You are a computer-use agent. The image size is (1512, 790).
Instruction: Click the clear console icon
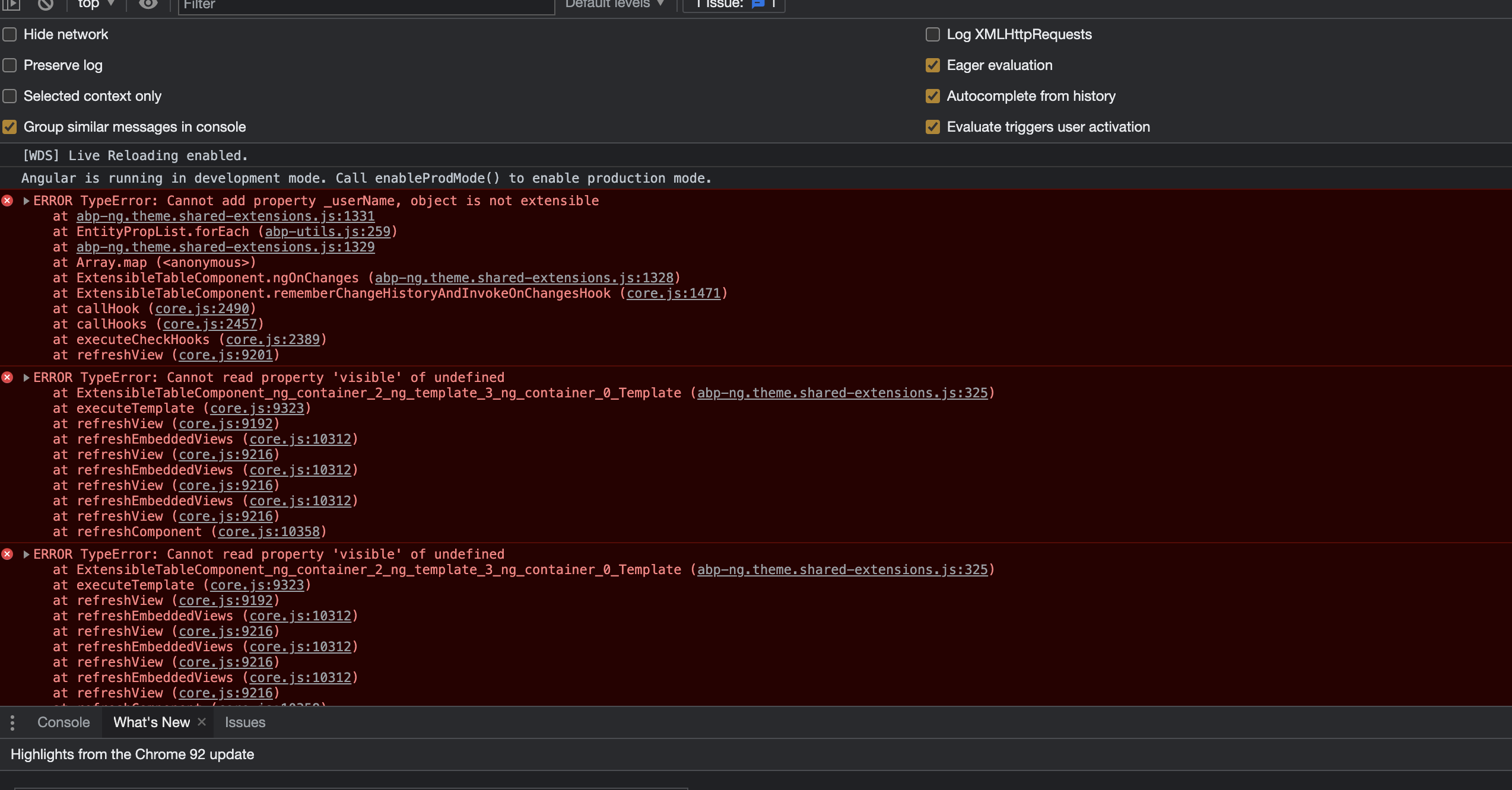tap(46, 4)
